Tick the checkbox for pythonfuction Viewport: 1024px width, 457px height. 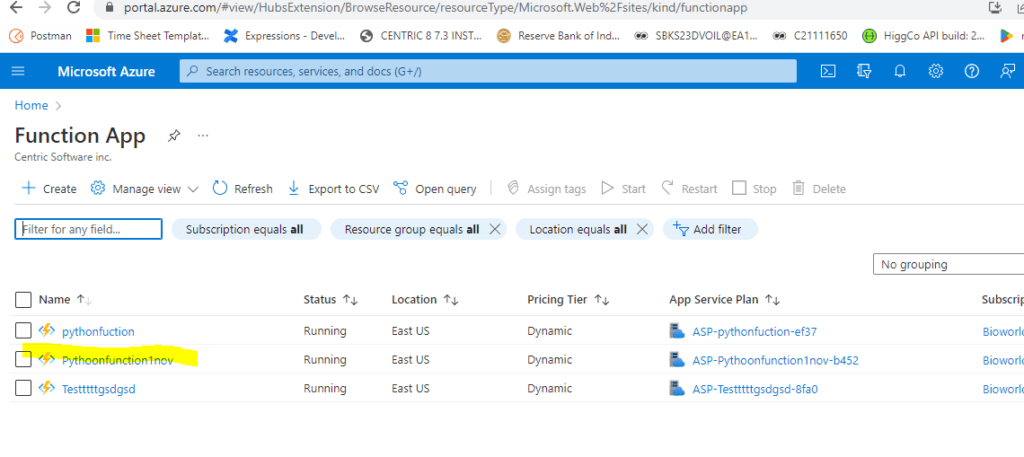pyautogui.click(x=24, y=331)
